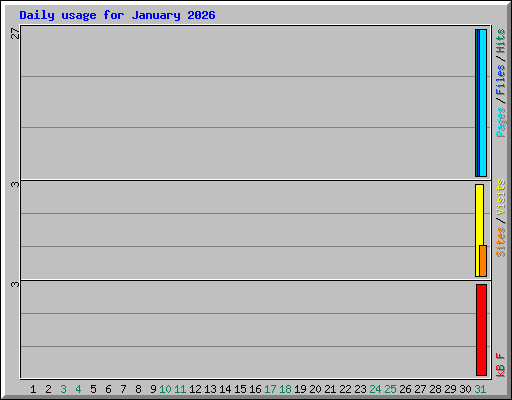Click green day label 3 on the x-axis
This screenshot has width=512, height=400.
(x=63, y=389)
